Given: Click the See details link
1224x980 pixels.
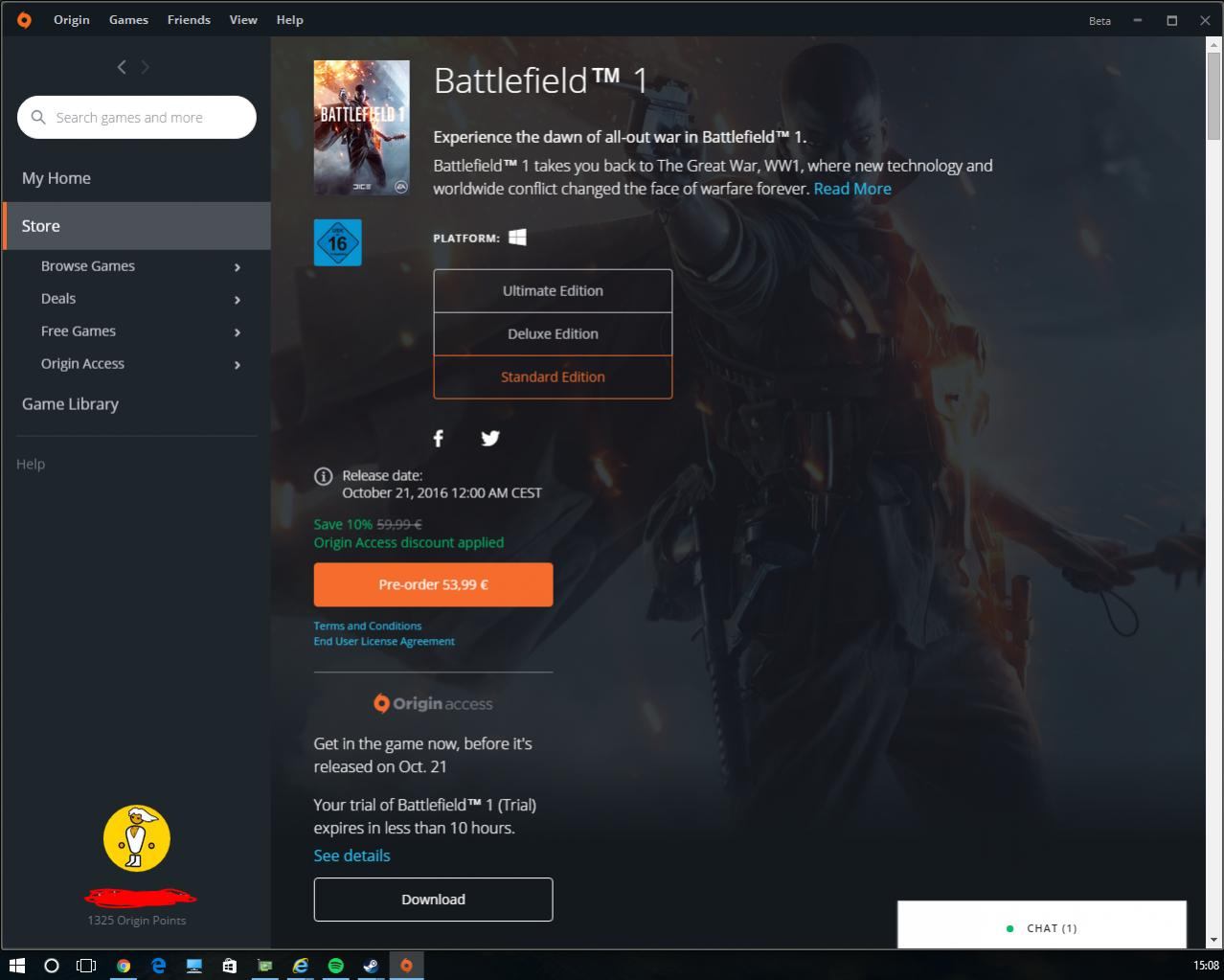Looking at the screenshot, I should click(x=351, y=855).
